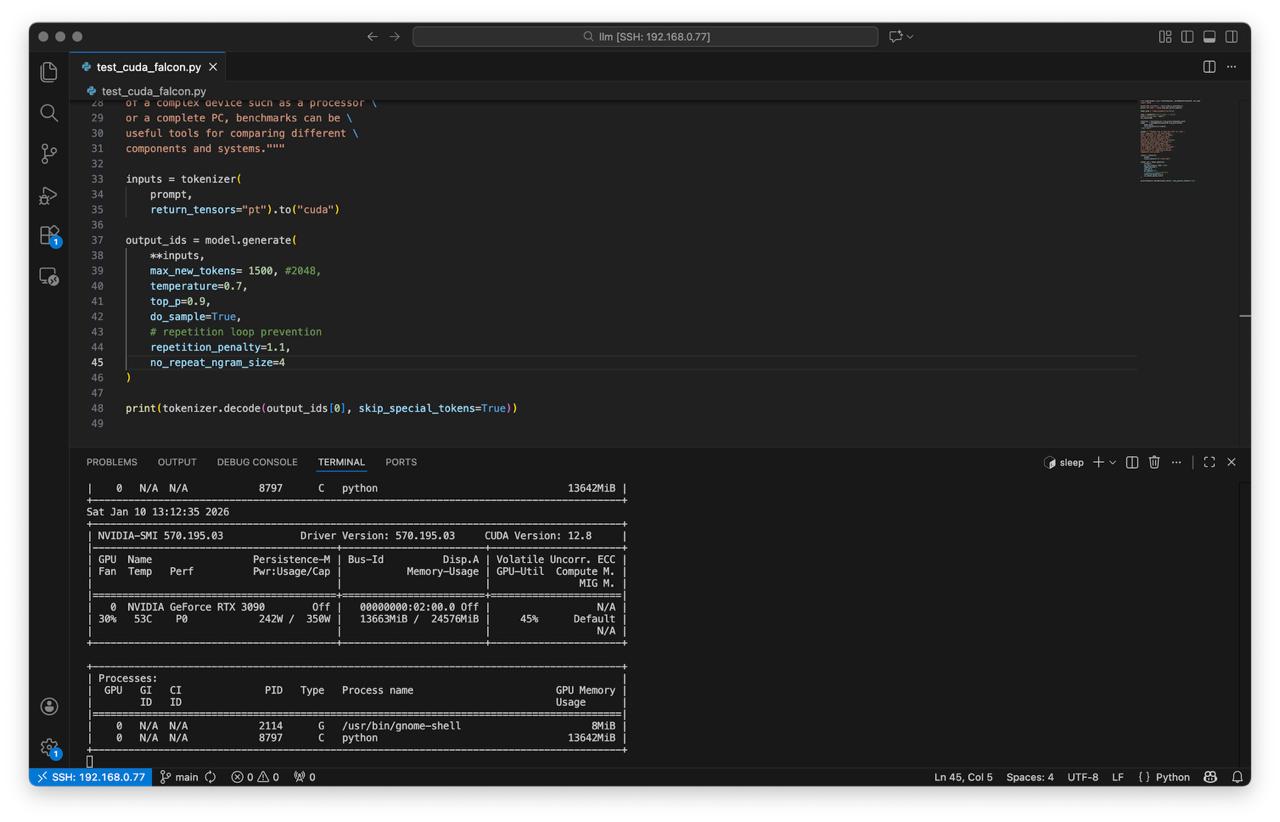Toggle the primary side bar visibility
The width and height of the screenshot is (1280, 822).
click(1187, 37)
